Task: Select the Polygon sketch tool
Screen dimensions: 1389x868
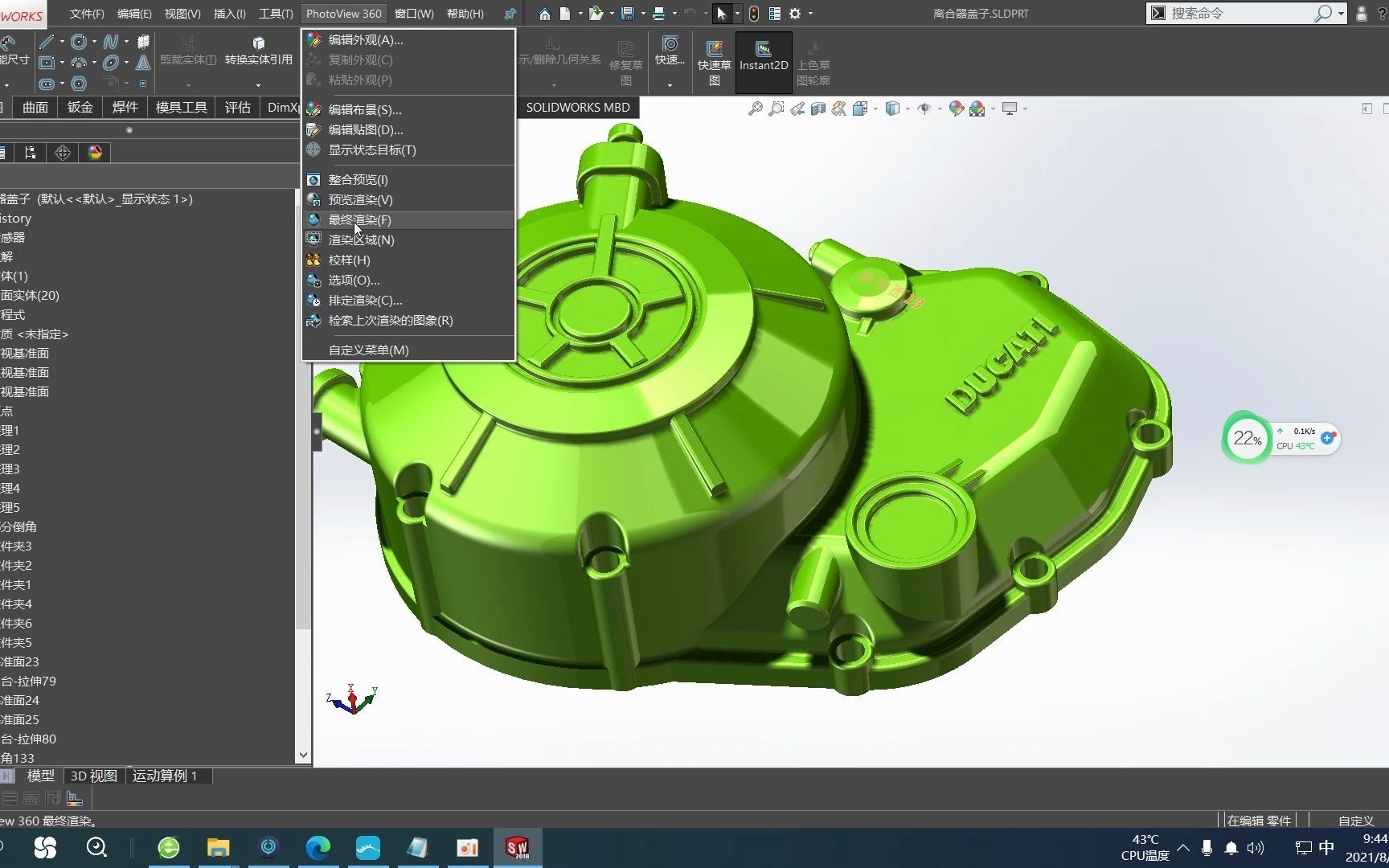Action: (x=79, y=83)
